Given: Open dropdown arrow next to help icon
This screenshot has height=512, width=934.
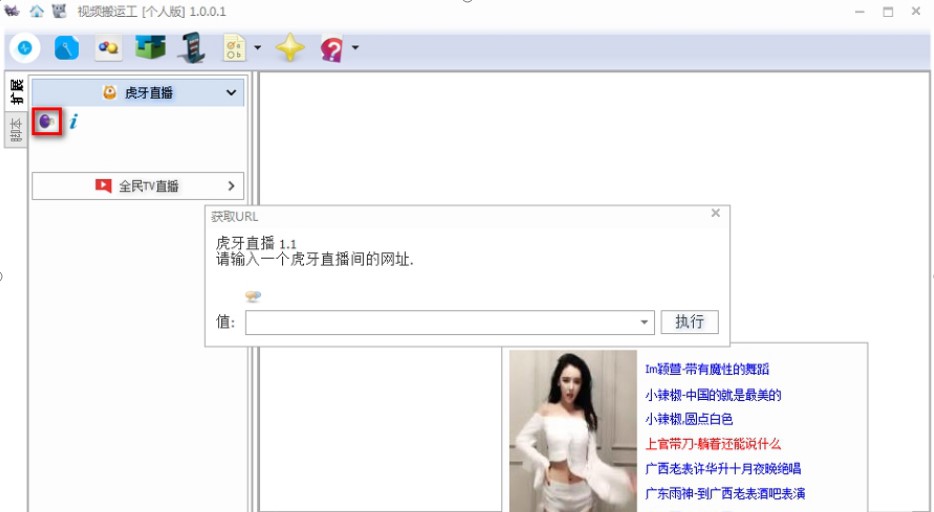Looking at the screenshot, I should (354, 48).
